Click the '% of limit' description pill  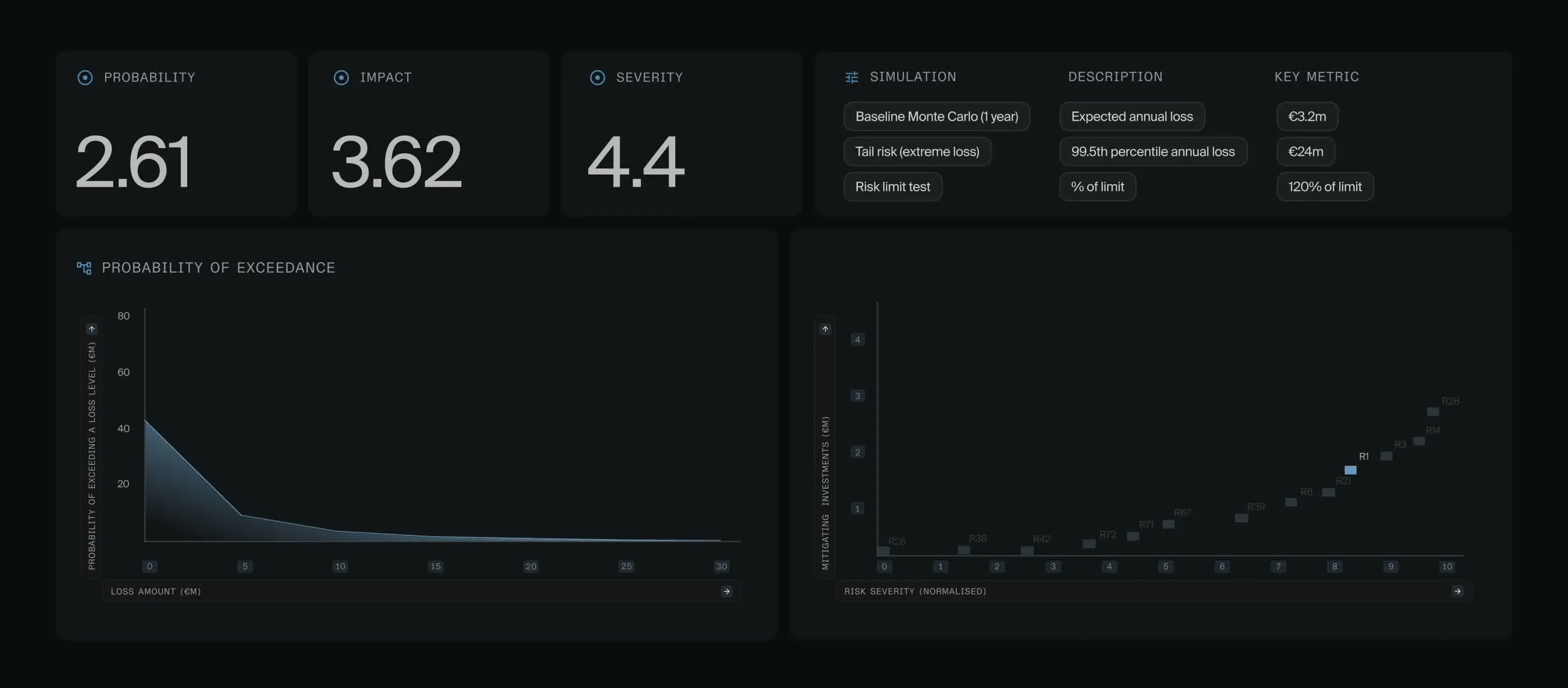[1098, 187]
